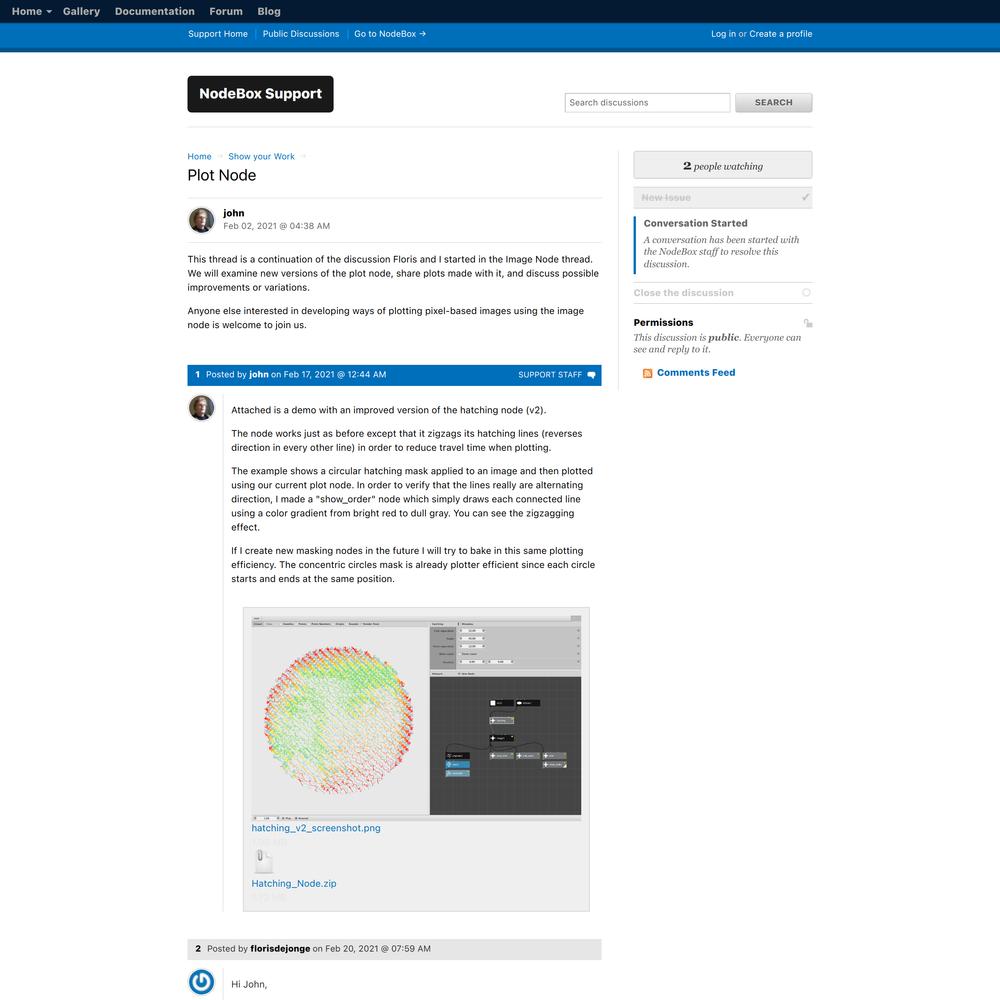Viewport: 1000px width, 1000px height.
Task: Open the Home menu in the top navigation
Action: [x=31, y=11]
